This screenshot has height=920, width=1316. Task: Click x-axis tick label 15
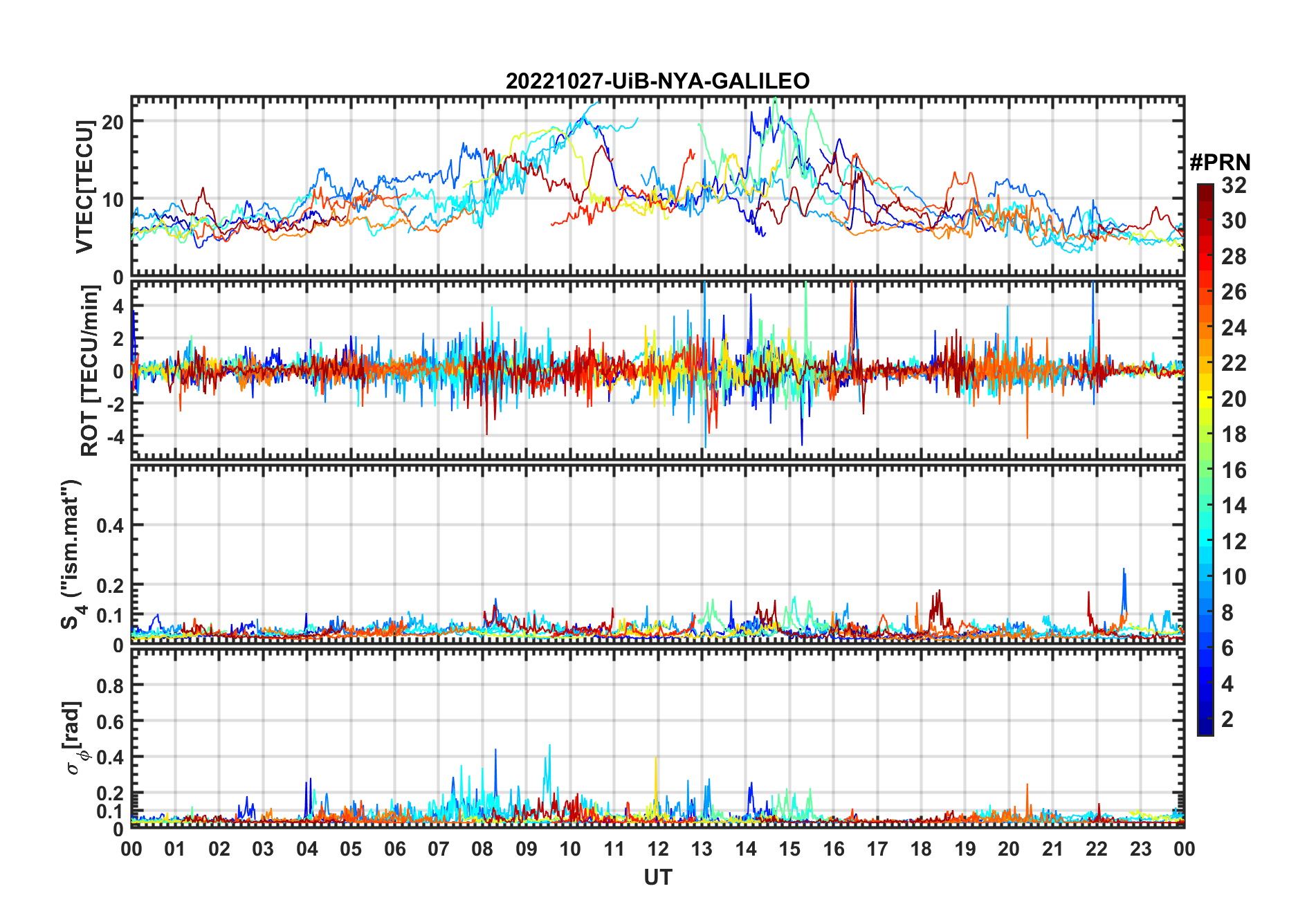[x=789, y=849]
